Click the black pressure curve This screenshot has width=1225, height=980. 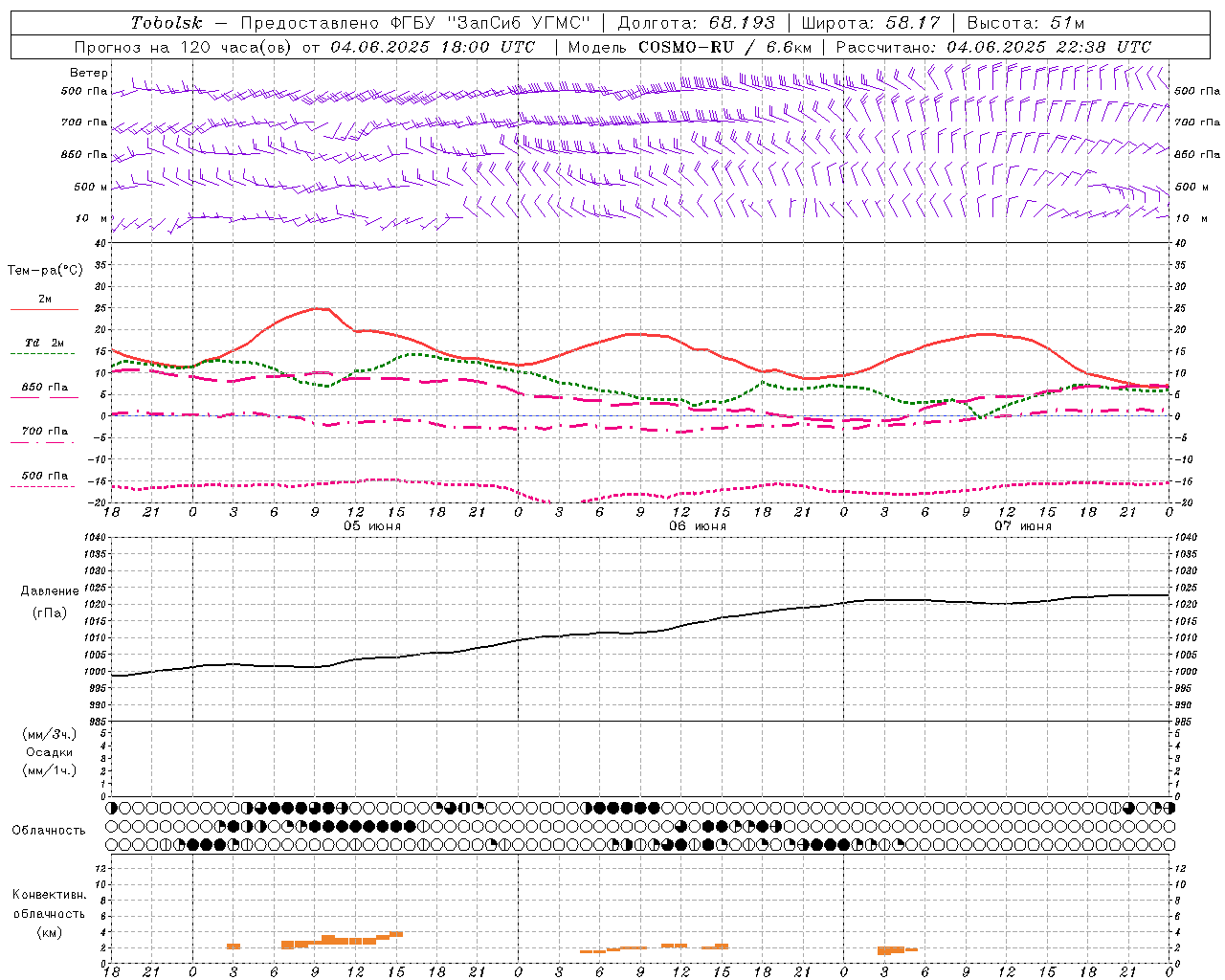[641, 633]
